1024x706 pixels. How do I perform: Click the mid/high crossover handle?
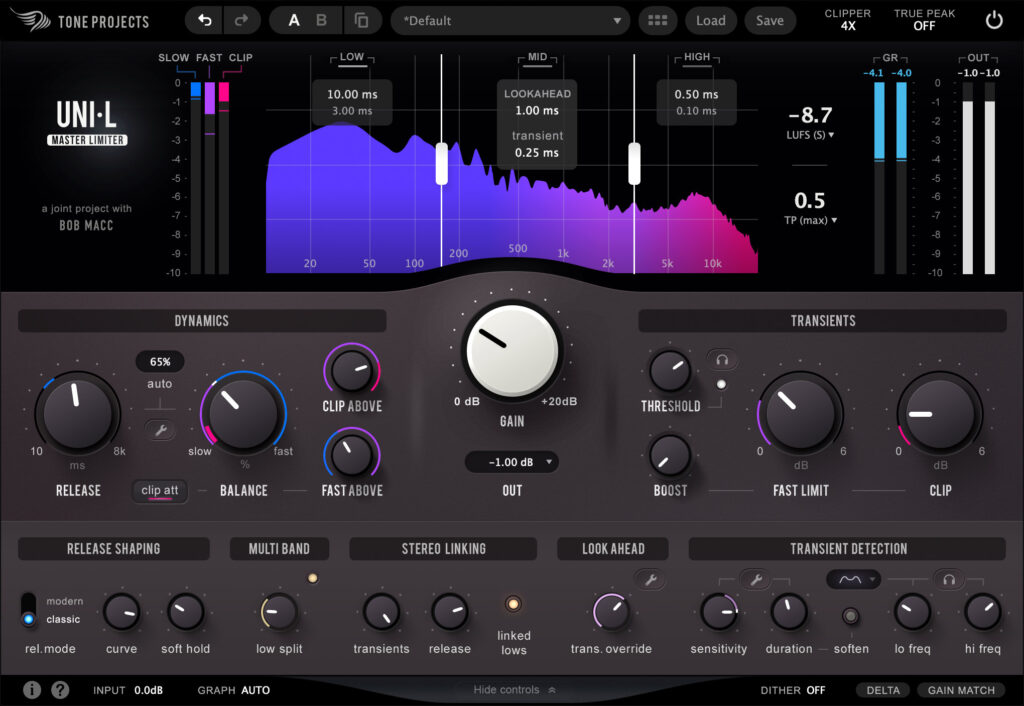634,163
